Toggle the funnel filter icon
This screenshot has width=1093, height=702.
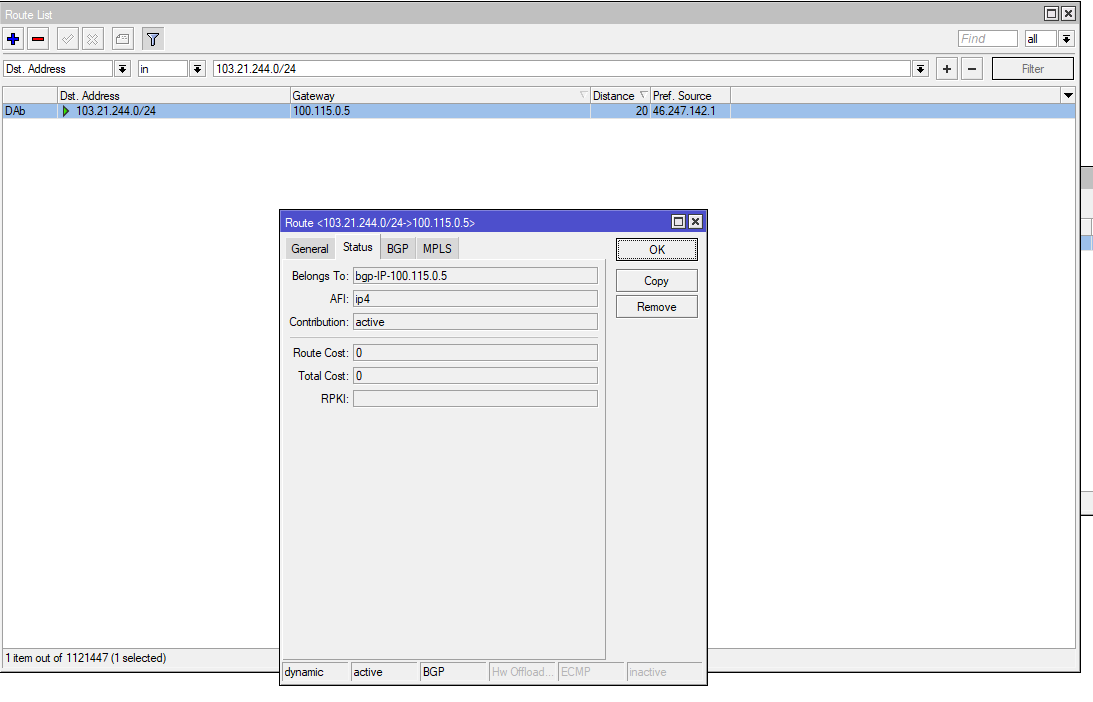click(x=153, y=39)
